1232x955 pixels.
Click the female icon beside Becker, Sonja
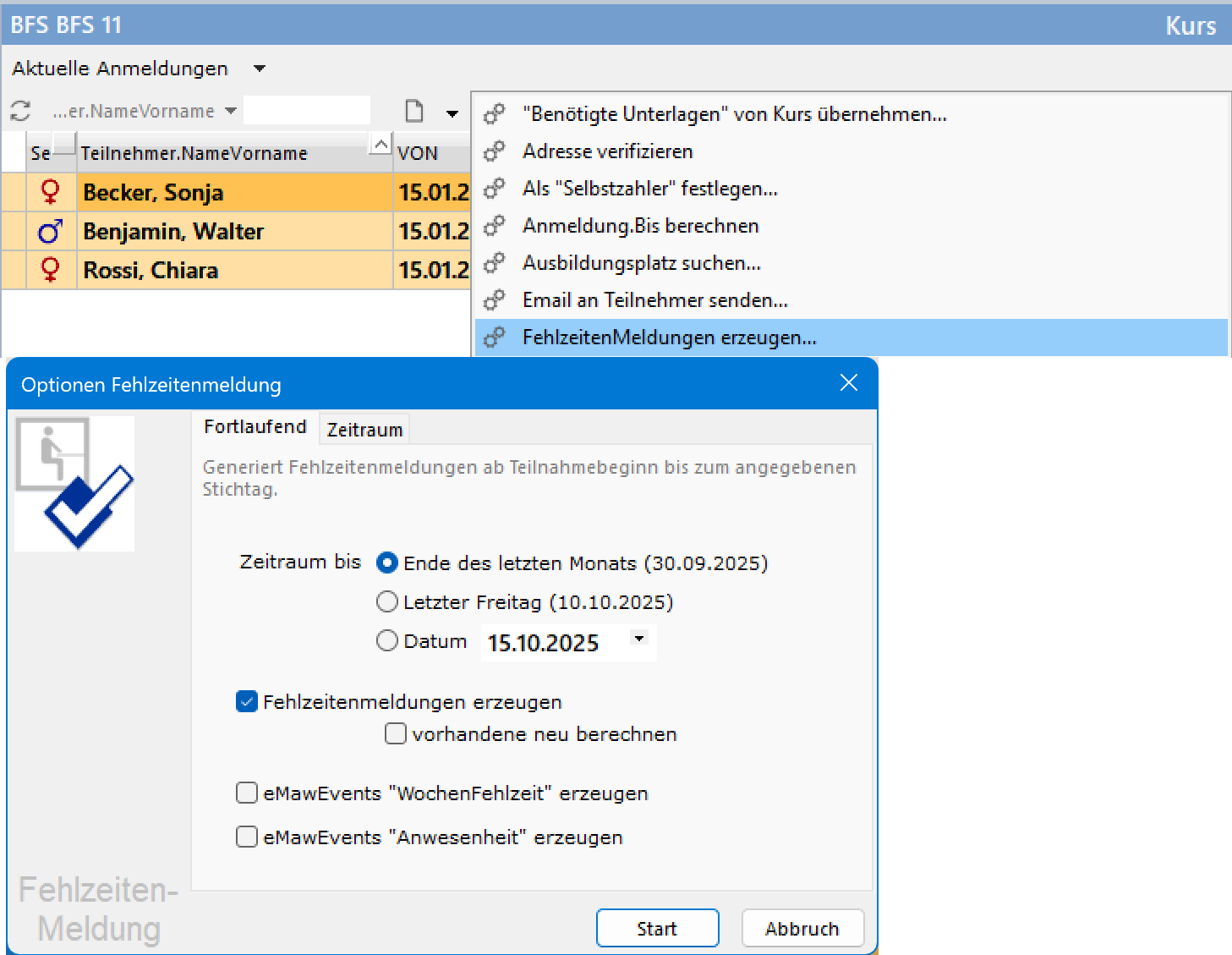(51, 192)
